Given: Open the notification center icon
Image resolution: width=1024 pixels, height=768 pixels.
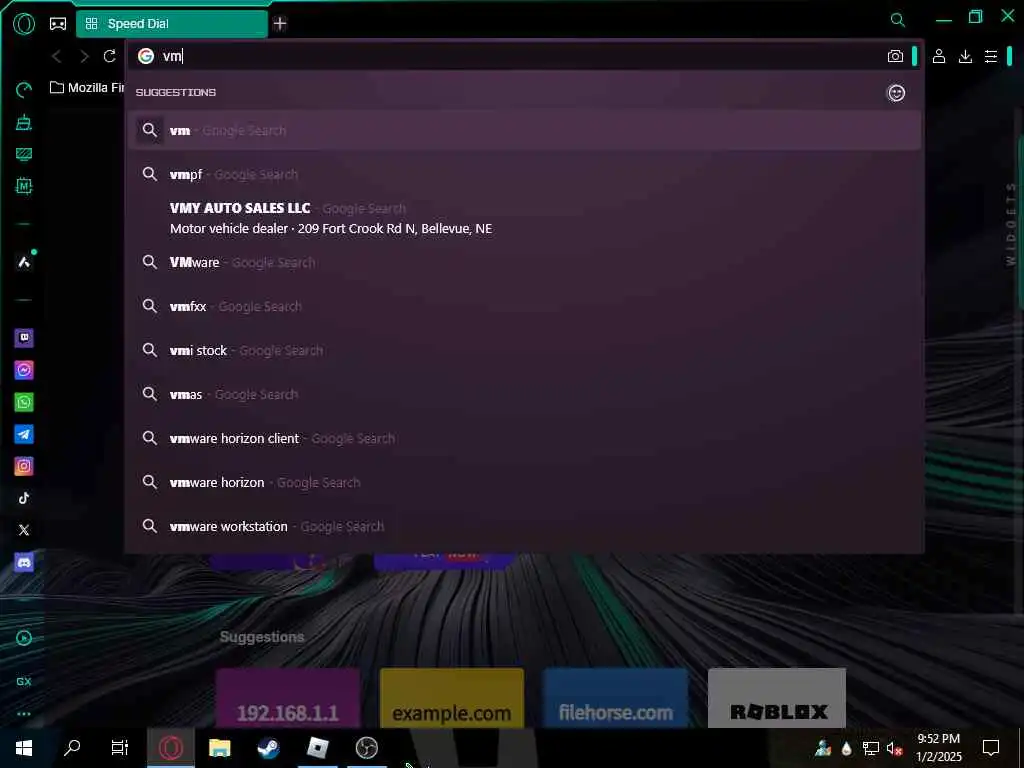Looking at the screenshot, I should [991, 748].
